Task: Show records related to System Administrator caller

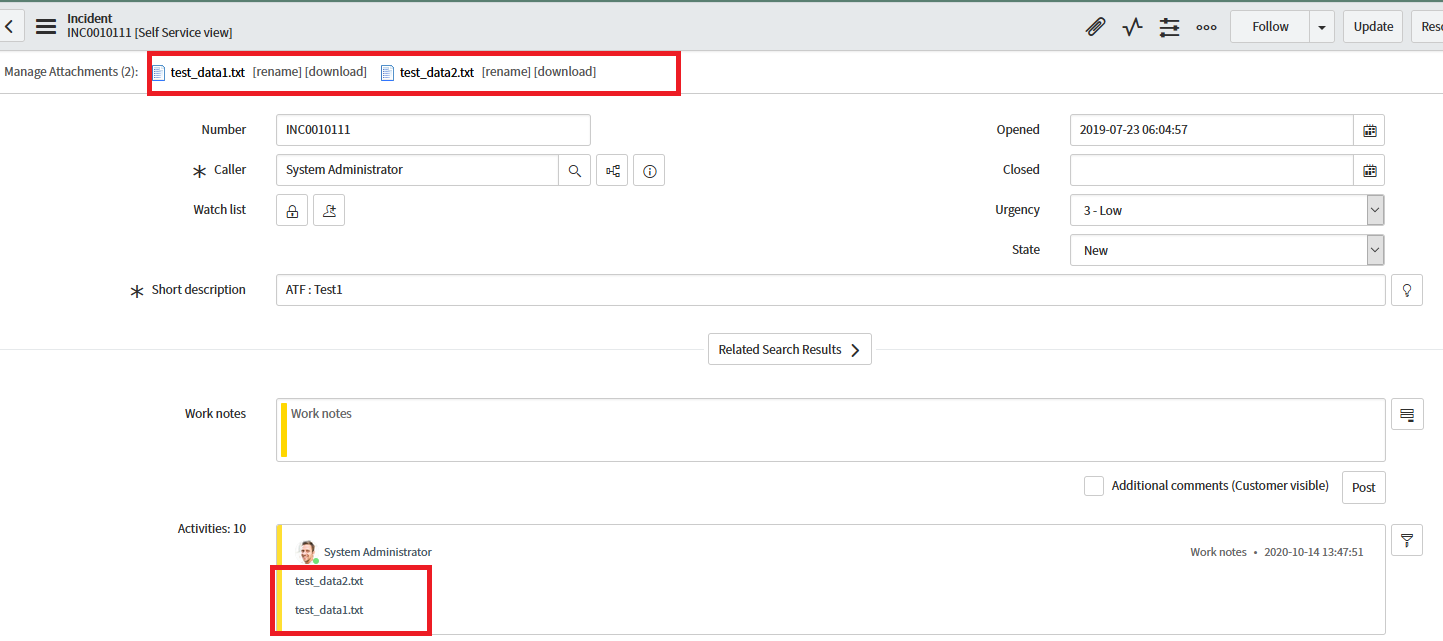Action: tap(612, 170)
